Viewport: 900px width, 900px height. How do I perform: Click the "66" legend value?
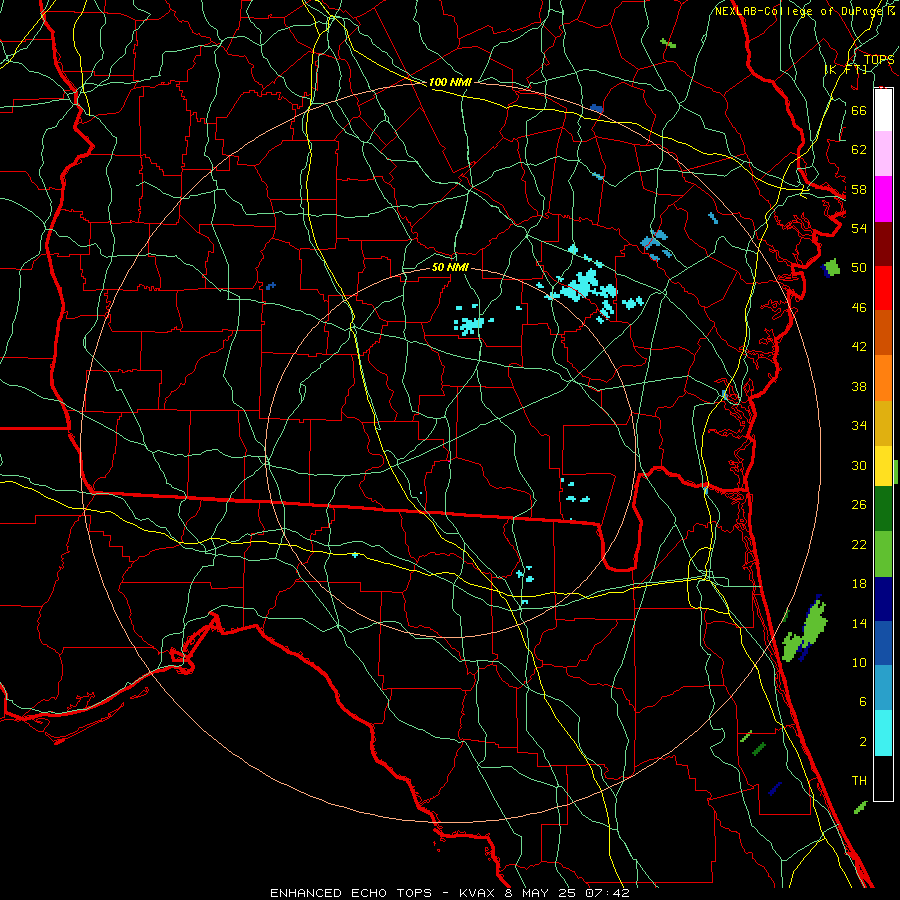(859, 110)
